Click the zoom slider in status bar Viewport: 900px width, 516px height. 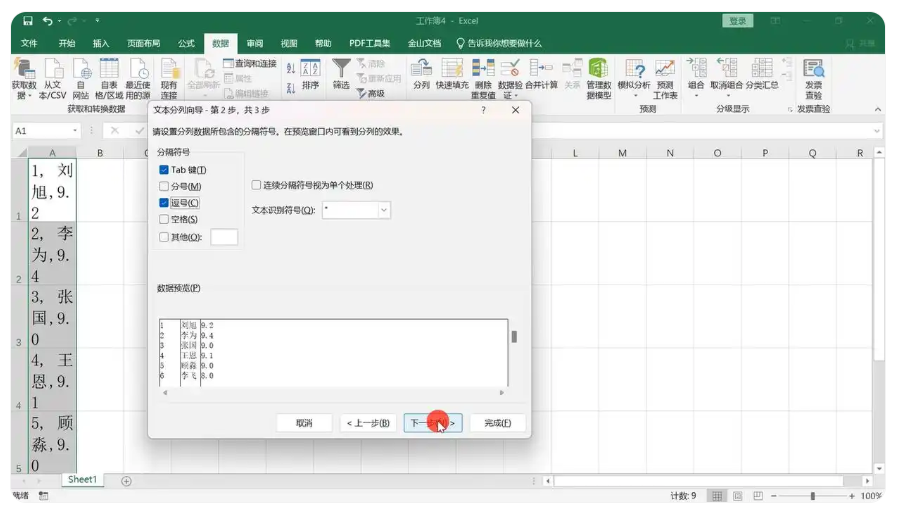(x=813, y=496)
